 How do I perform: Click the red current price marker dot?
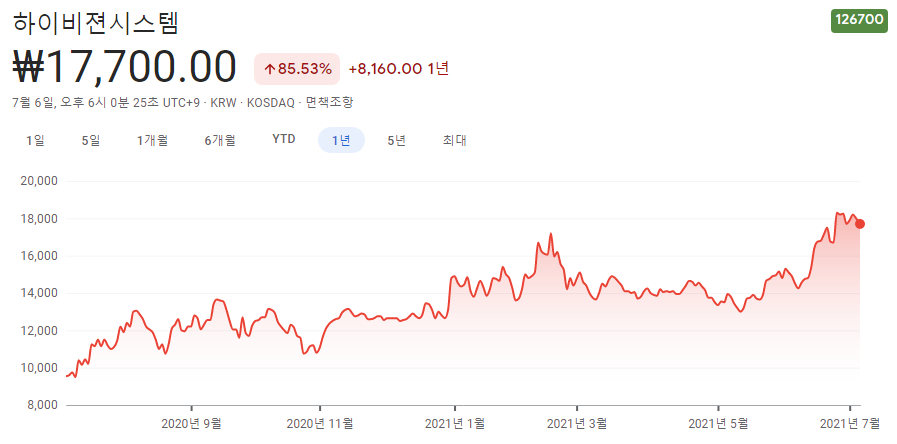click(x=860, y=224)
